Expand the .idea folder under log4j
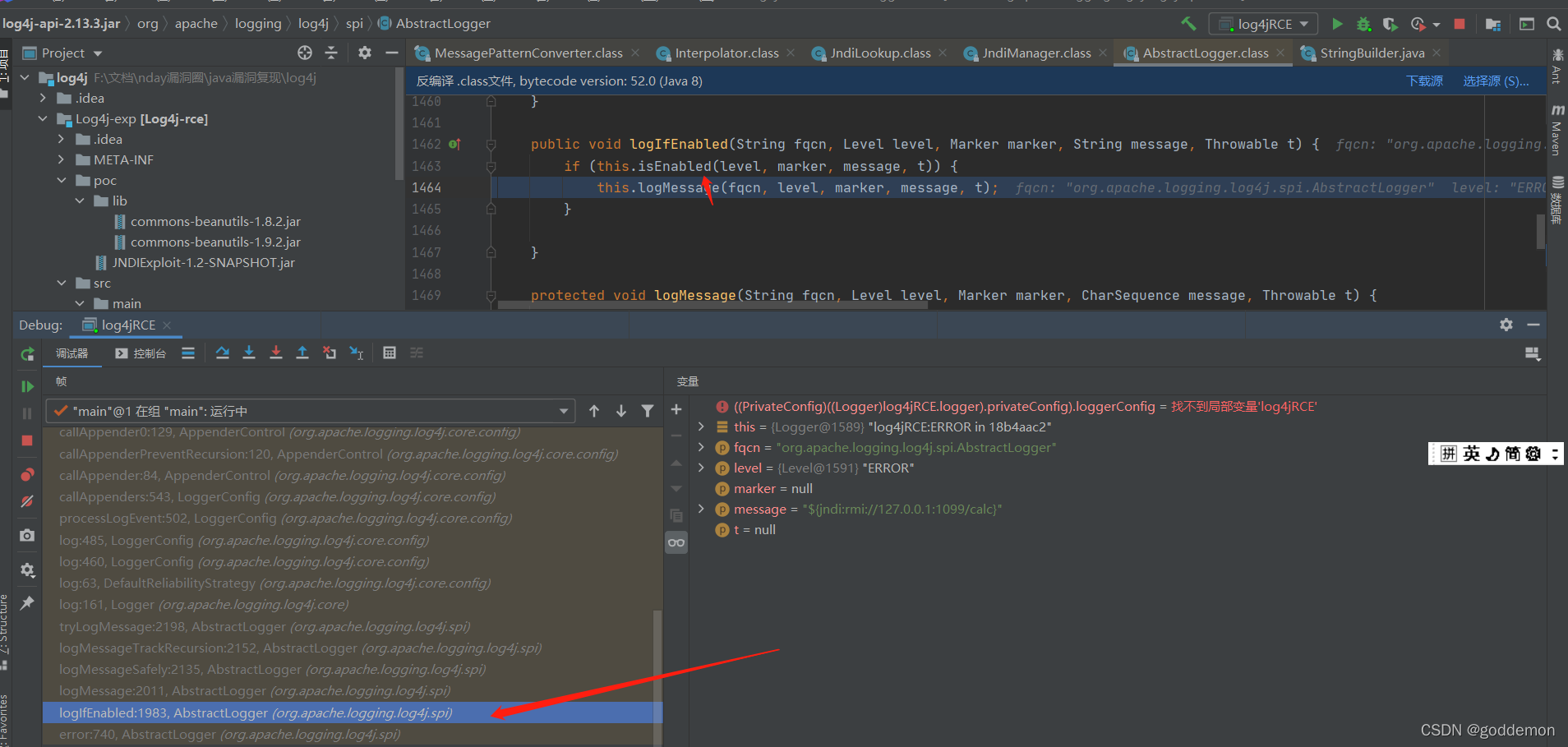 click(43, 98)
